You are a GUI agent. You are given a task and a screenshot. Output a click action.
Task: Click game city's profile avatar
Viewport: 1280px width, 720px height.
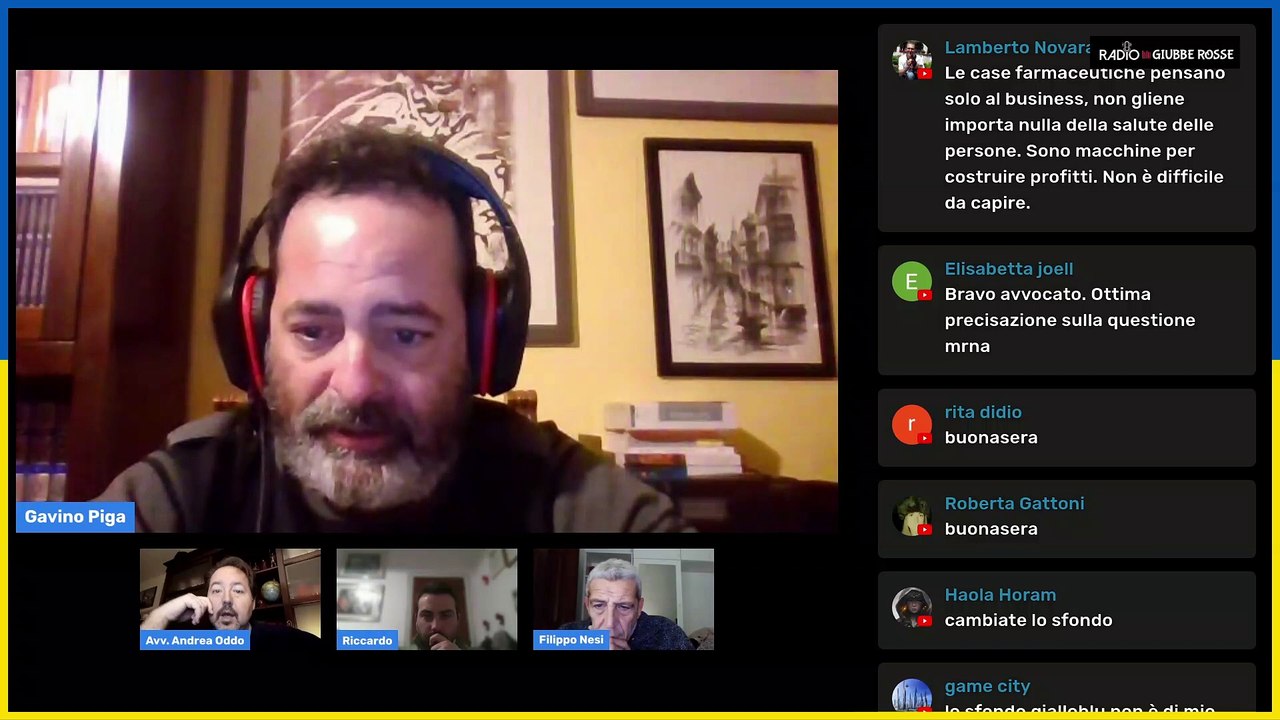click(911, 697)
